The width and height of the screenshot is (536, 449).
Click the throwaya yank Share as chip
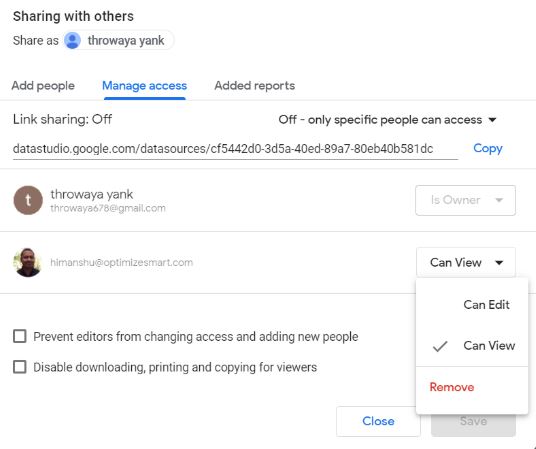[x=119, y=40]
